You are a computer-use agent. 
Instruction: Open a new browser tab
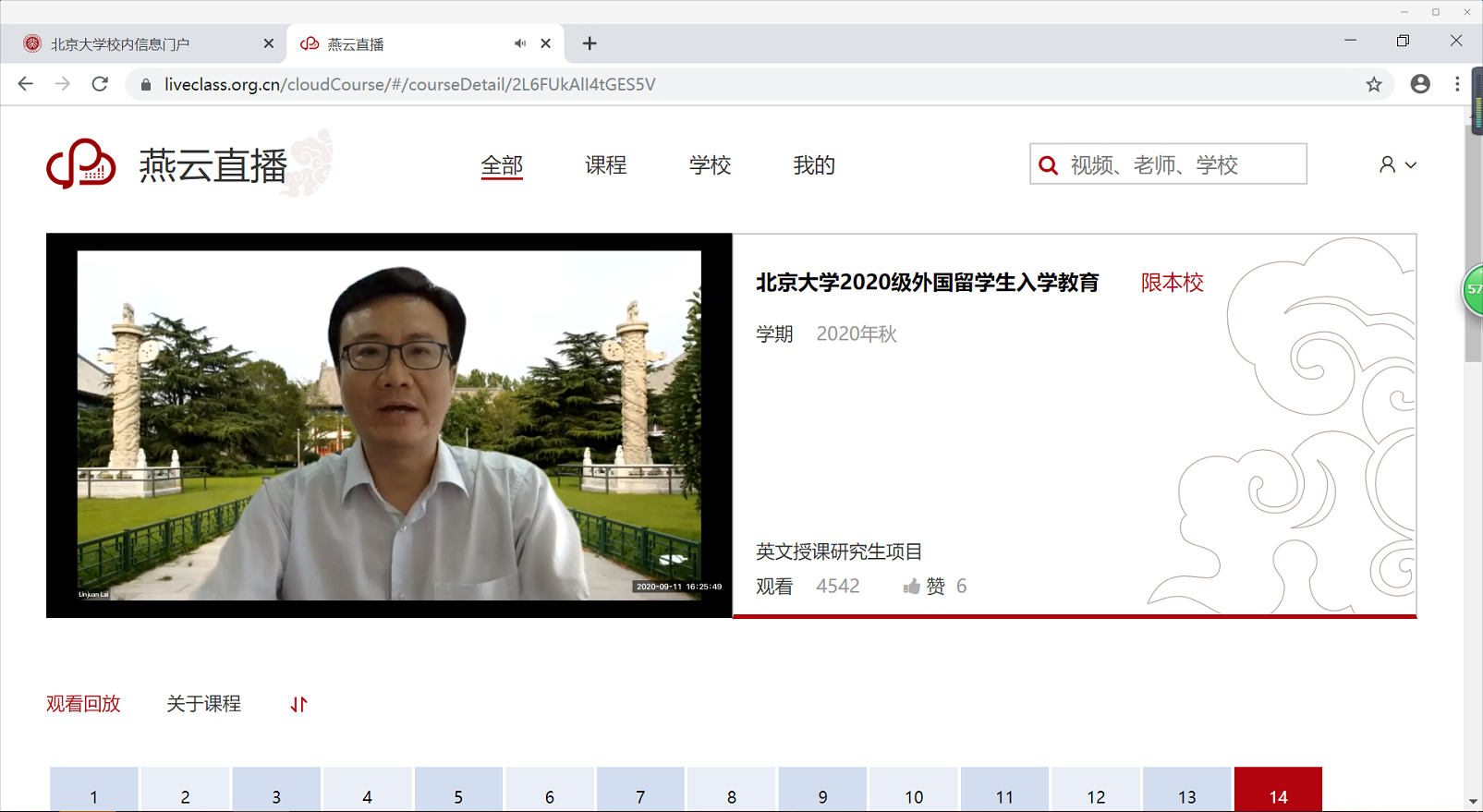point(590,43)
